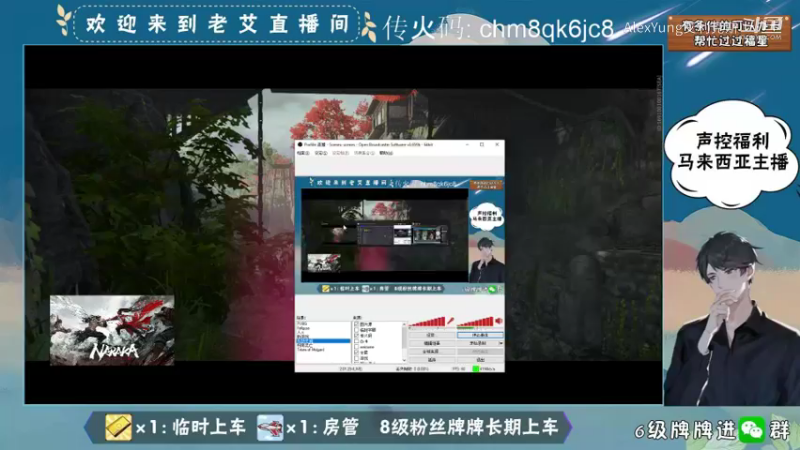
Task: Click the green stream status indicator
Action: pos(476,369)
